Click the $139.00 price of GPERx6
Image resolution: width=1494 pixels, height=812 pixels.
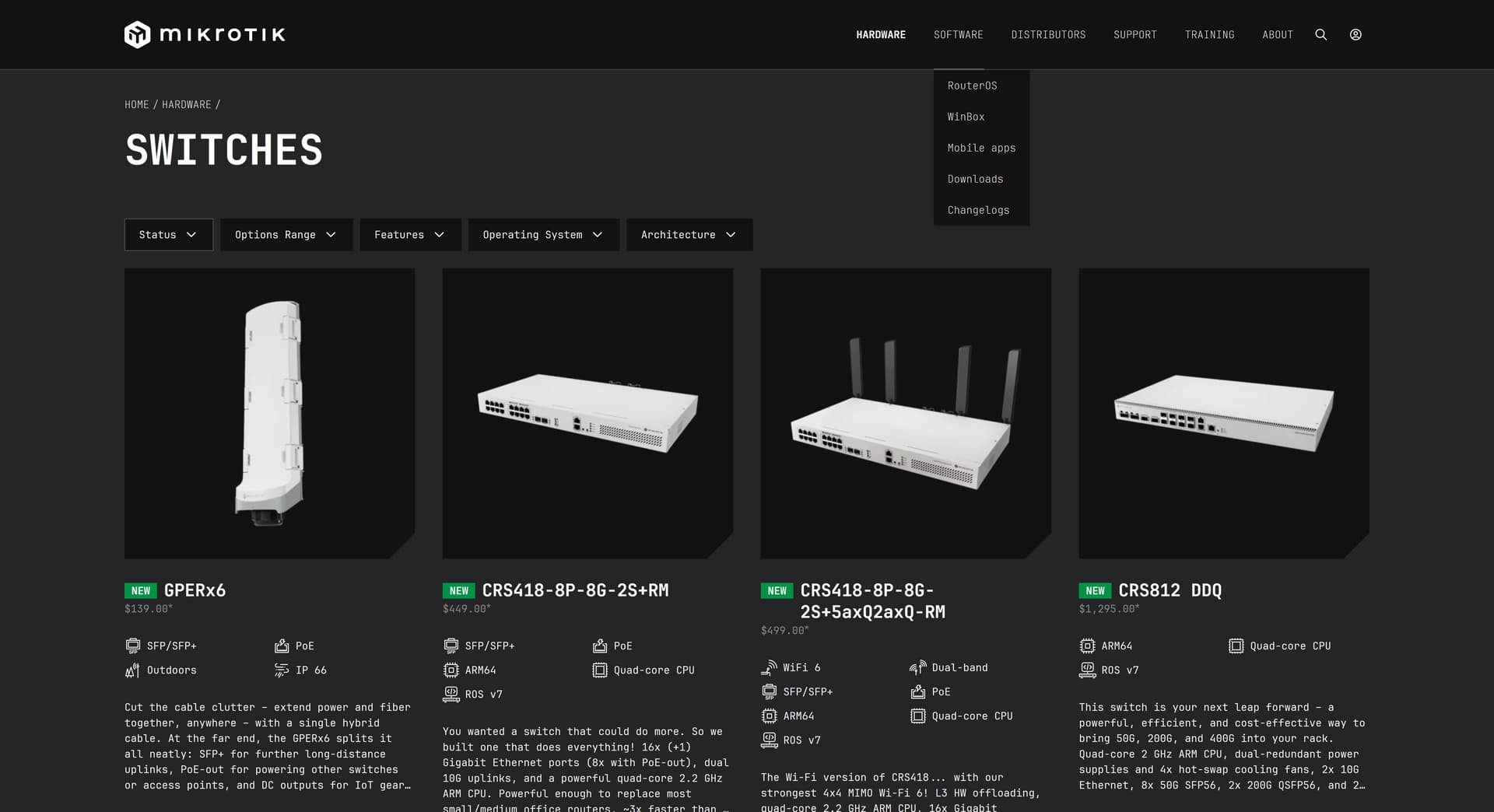click(x=149, y=609)
